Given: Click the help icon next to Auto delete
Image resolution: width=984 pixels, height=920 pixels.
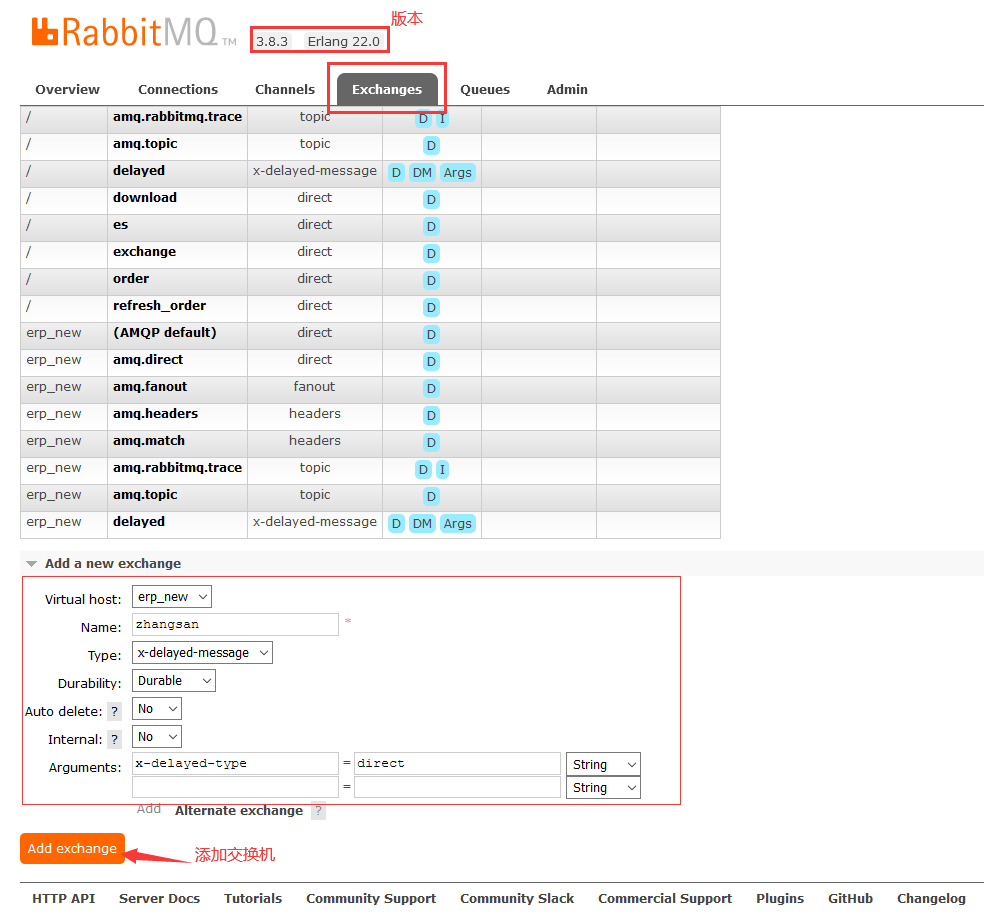Looking at the screenshot, I should click(x=115, y=710).
